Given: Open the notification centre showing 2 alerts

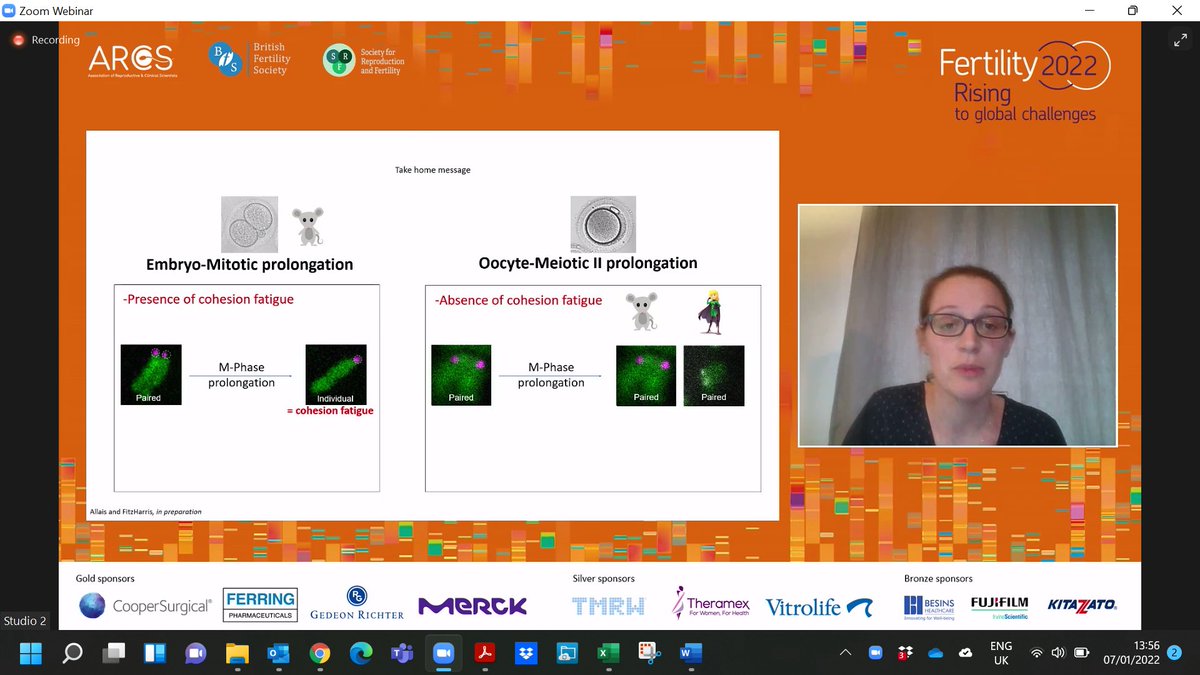Looking at the screenshot, I should tap(1175, 653).
